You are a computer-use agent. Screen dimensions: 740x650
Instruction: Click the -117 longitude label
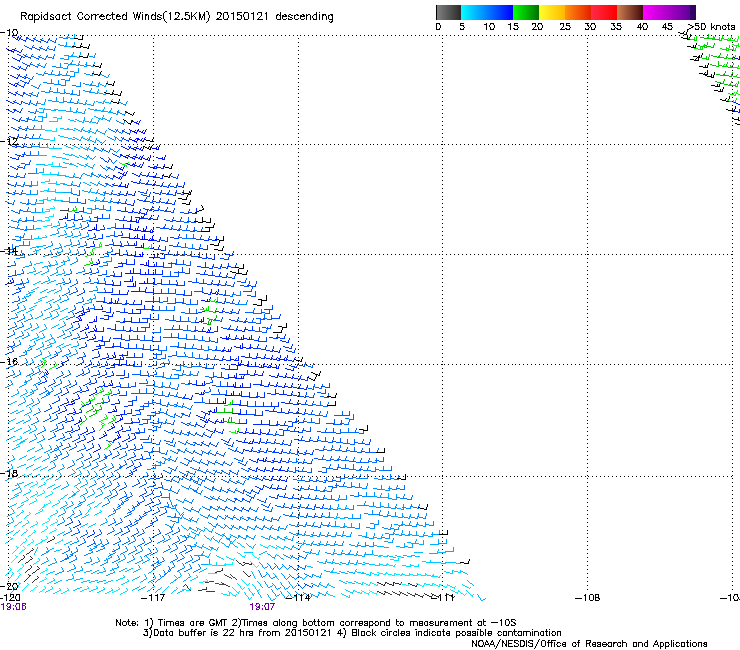pyautogui.click(x=153, y=598)
